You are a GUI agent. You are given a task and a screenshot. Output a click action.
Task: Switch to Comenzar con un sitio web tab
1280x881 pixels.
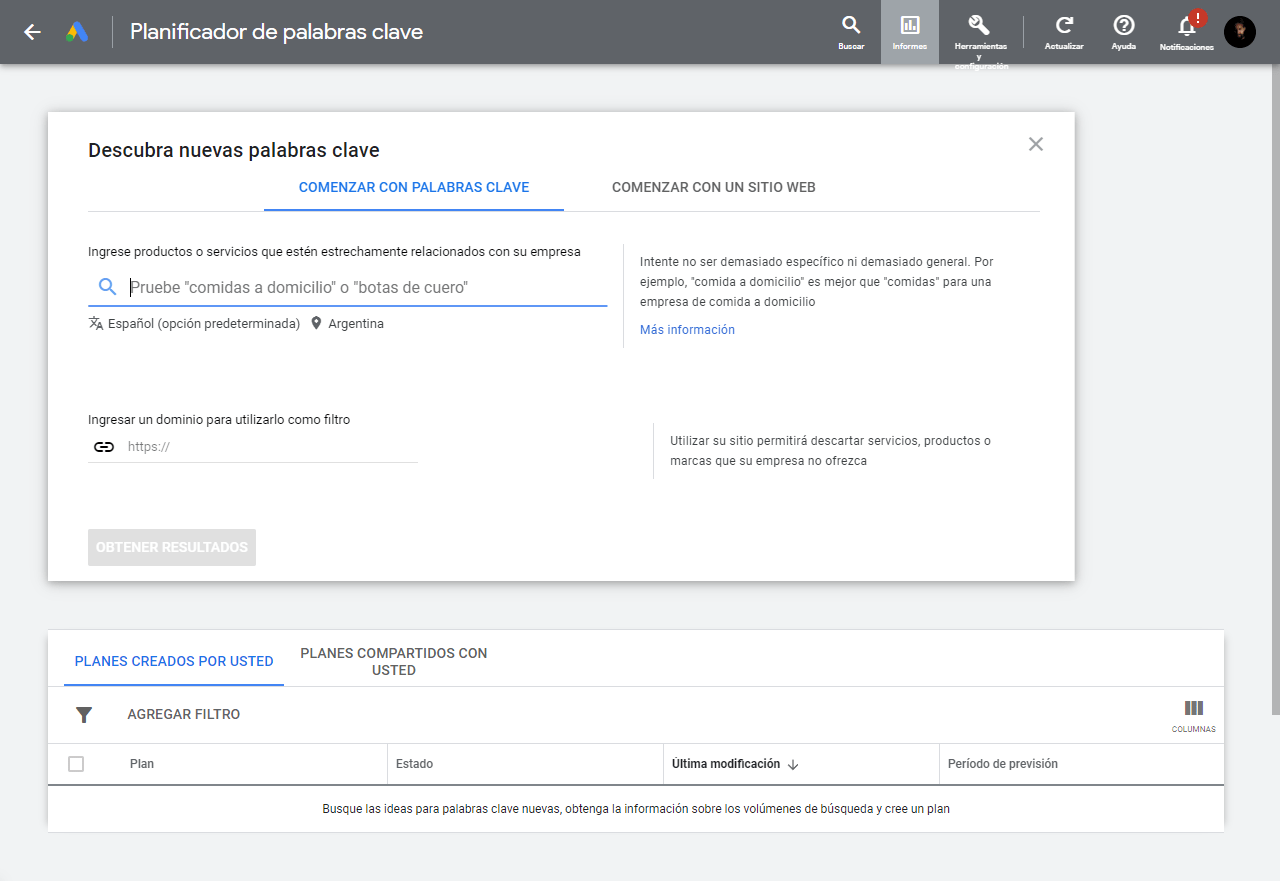715,187
